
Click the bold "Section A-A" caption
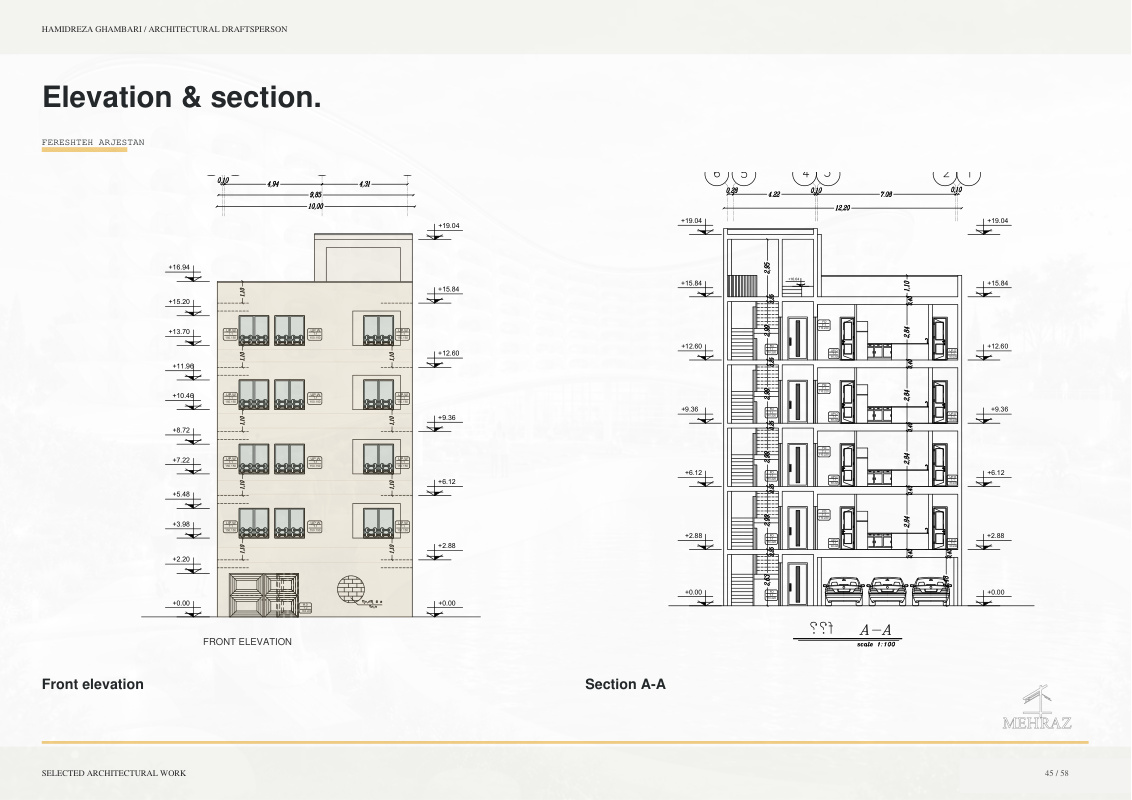coord(625,684)
